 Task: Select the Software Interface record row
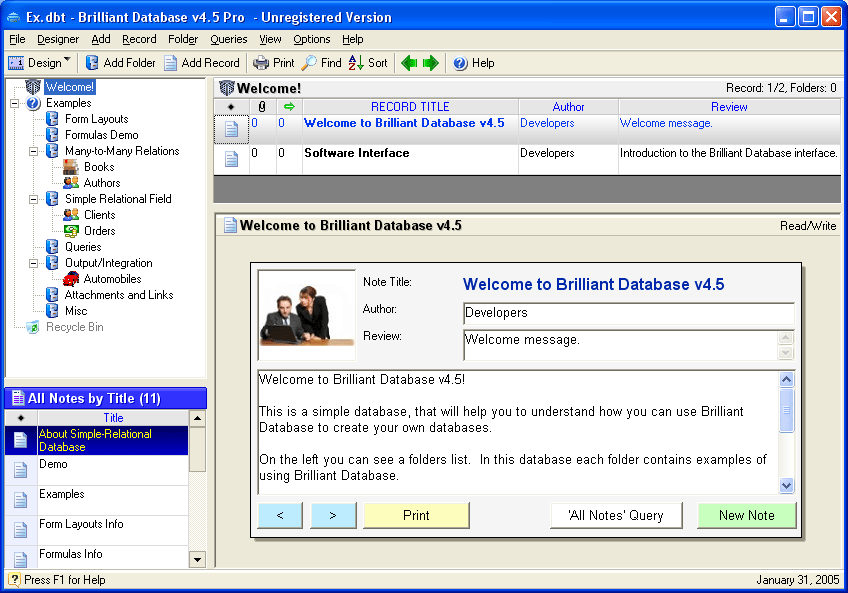tap(527, 159)
